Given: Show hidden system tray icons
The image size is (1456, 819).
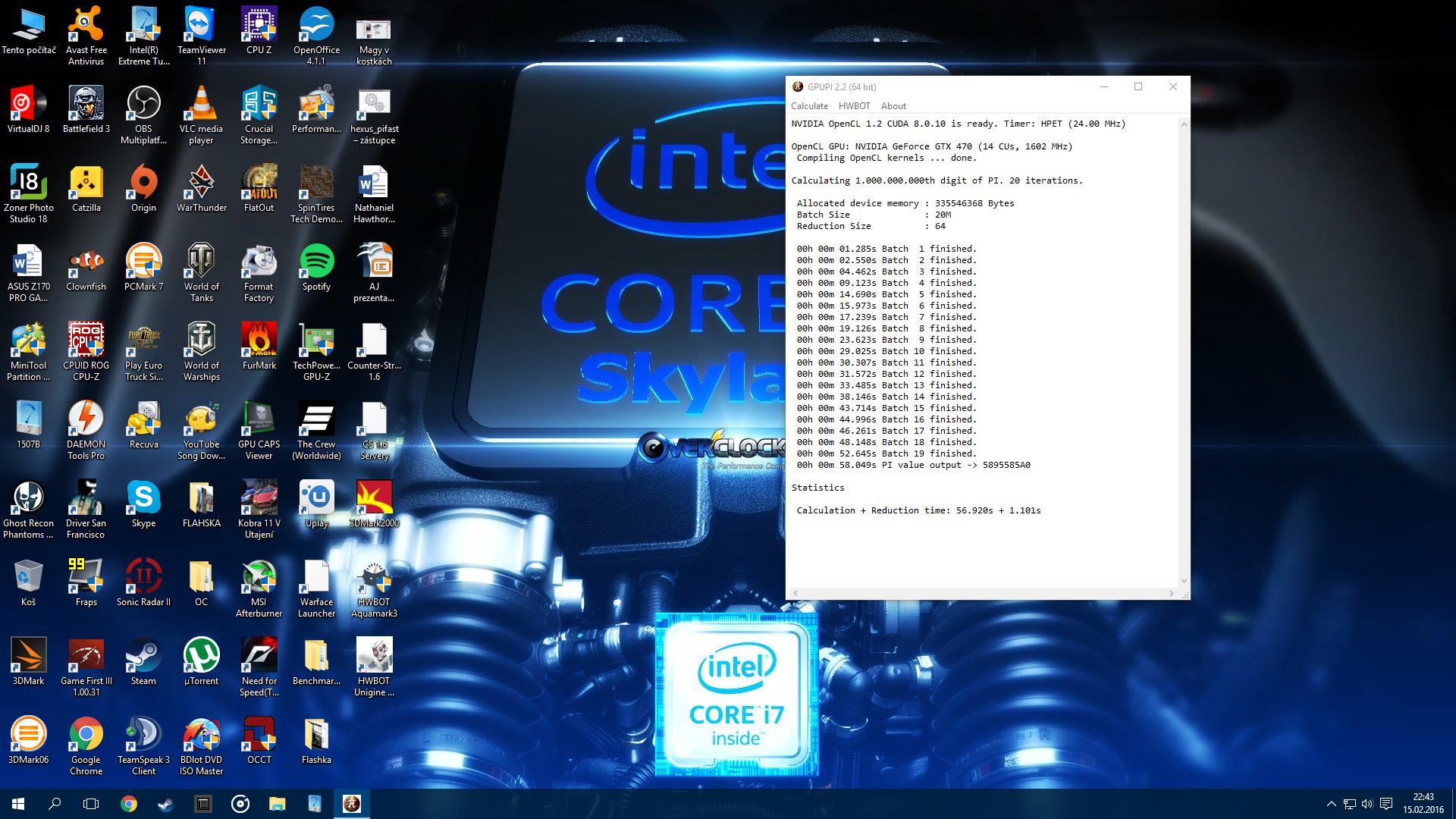Looking at the screenshot, I should click(1331, 804).
